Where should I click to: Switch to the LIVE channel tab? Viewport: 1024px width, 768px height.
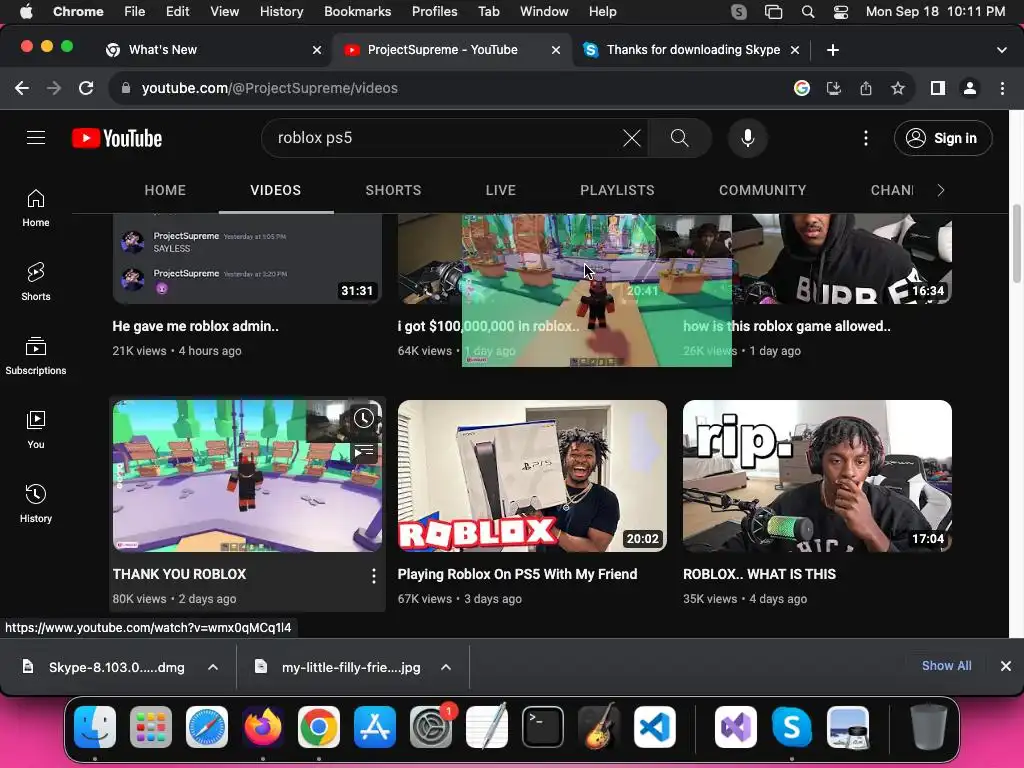501,190
